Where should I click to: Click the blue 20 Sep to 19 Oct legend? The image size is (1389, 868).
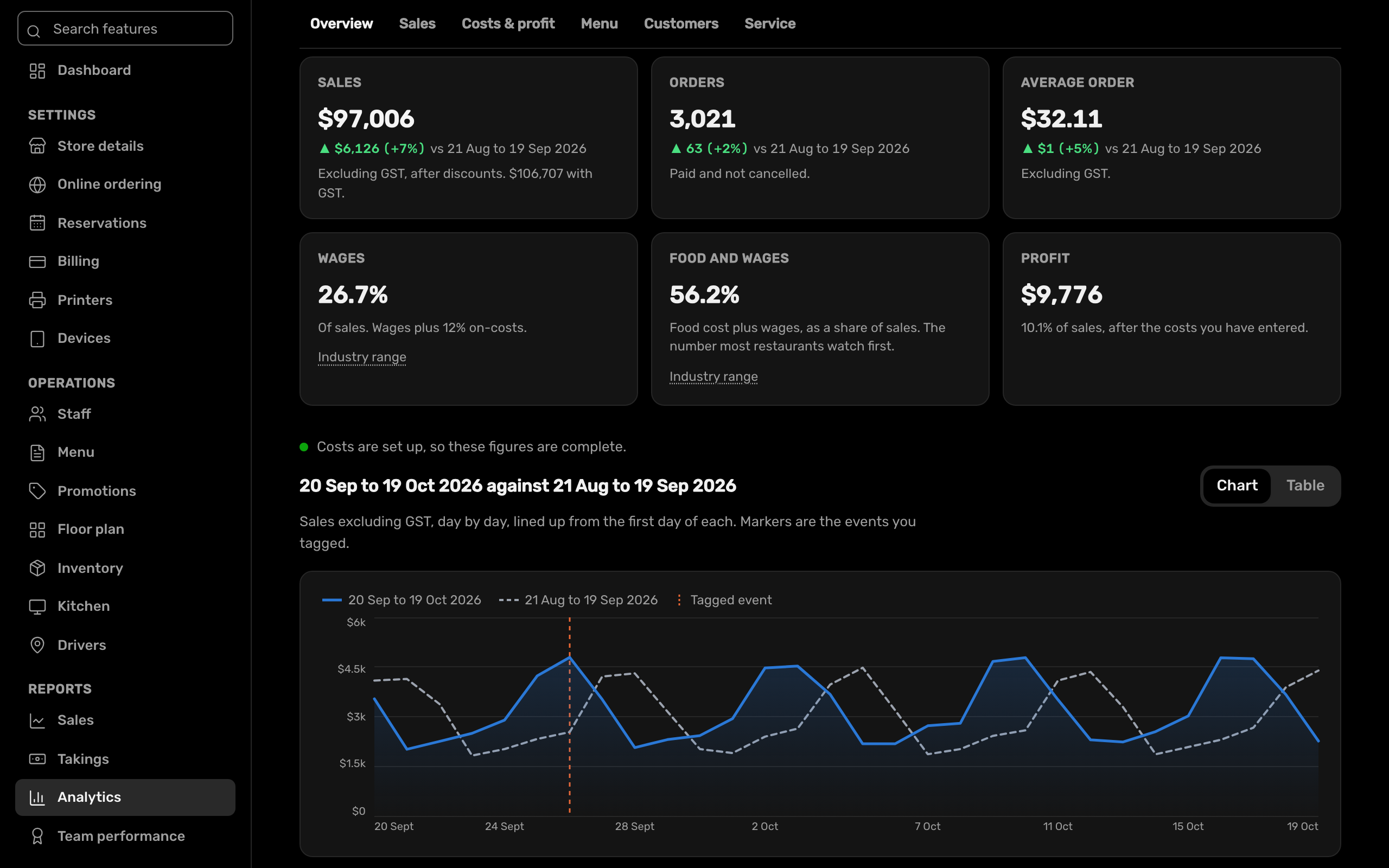tap(401, 600)
